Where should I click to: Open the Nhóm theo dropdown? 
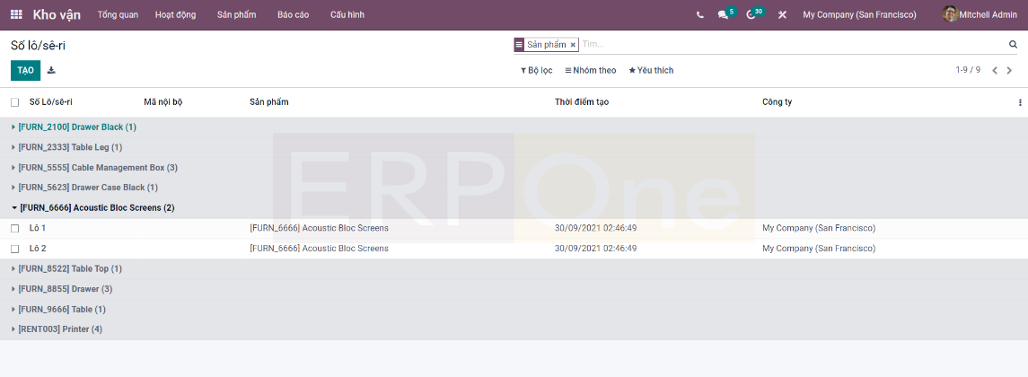click(x=591, y=70)
